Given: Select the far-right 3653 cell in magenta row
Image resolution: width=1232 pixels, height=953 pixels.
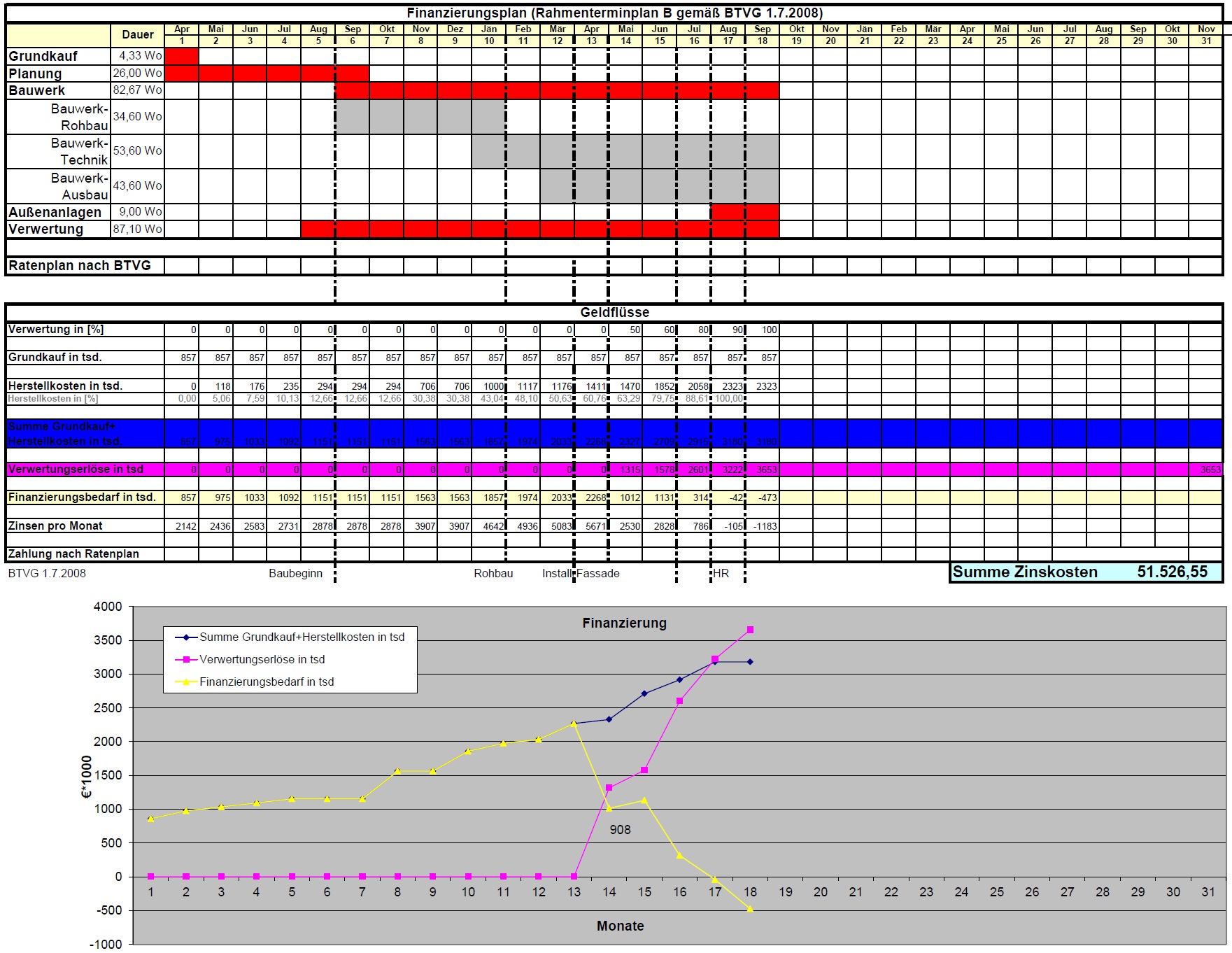Looking at the screenshot, I should (x=1206, y=470).
